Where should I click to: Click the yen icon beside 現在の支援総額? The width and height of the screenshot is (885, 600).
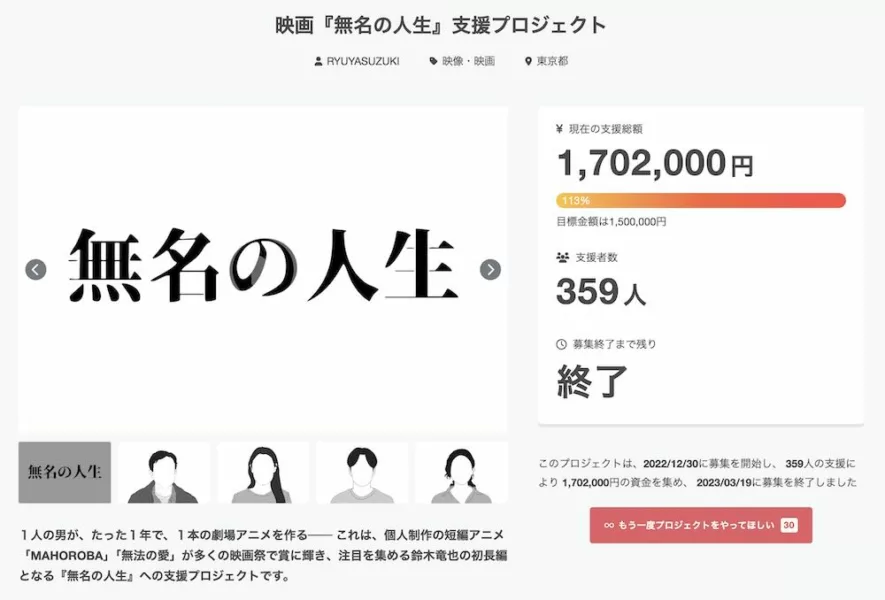click(560, 129)
